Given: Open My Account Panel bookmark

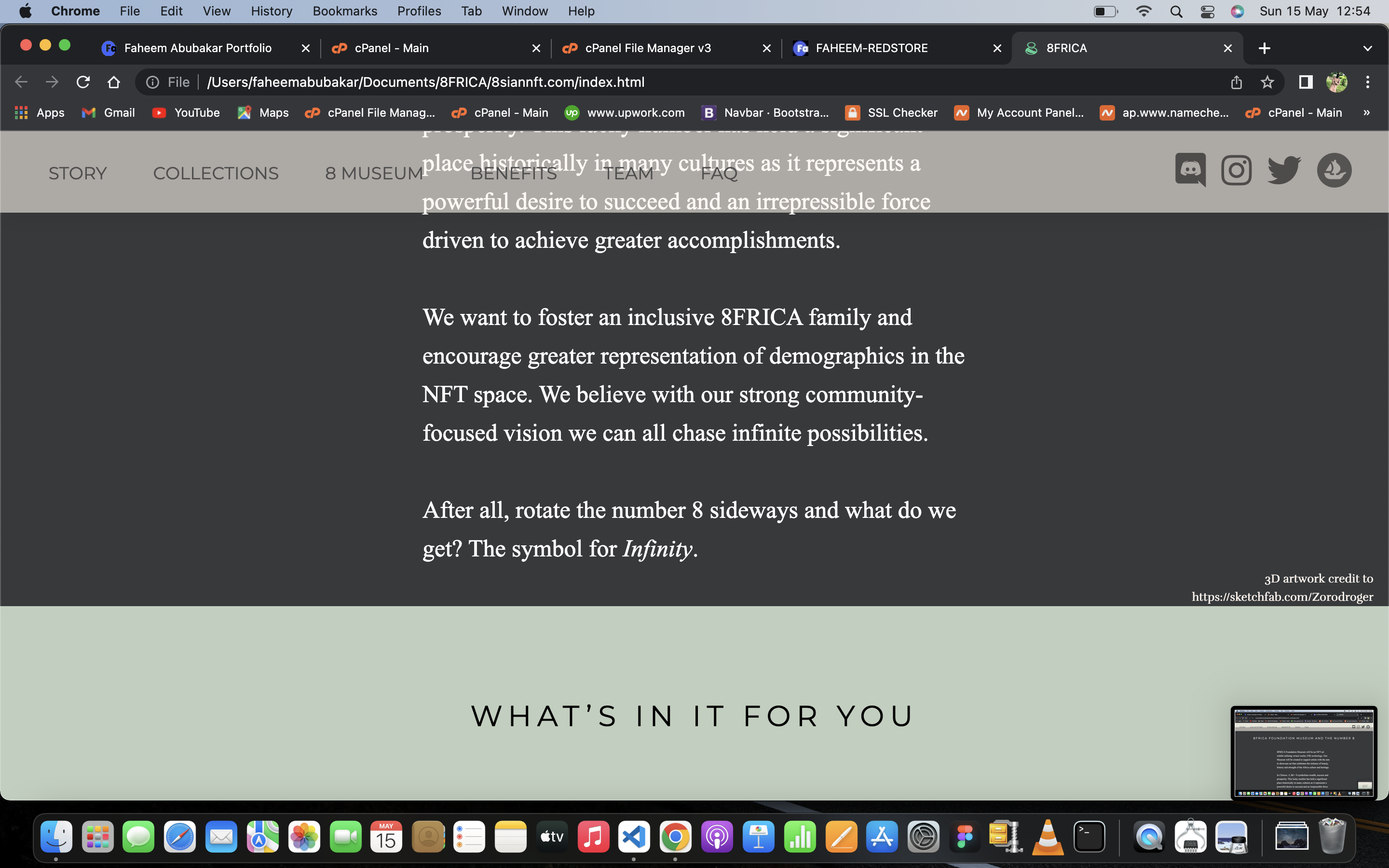Looking at the screenshot, I should (x=1020, y=112).
